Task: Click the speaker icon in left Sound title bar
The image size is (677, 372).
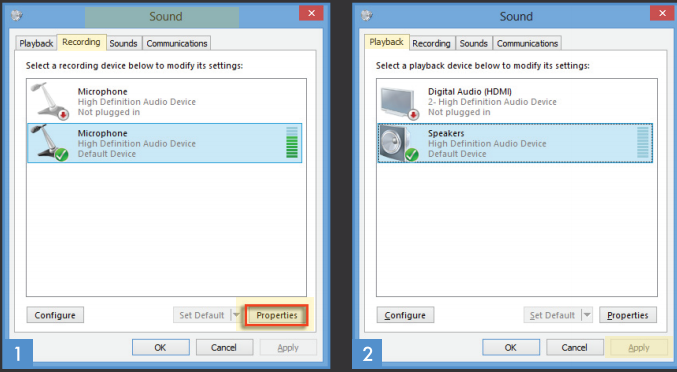Action: click(16, 16)
